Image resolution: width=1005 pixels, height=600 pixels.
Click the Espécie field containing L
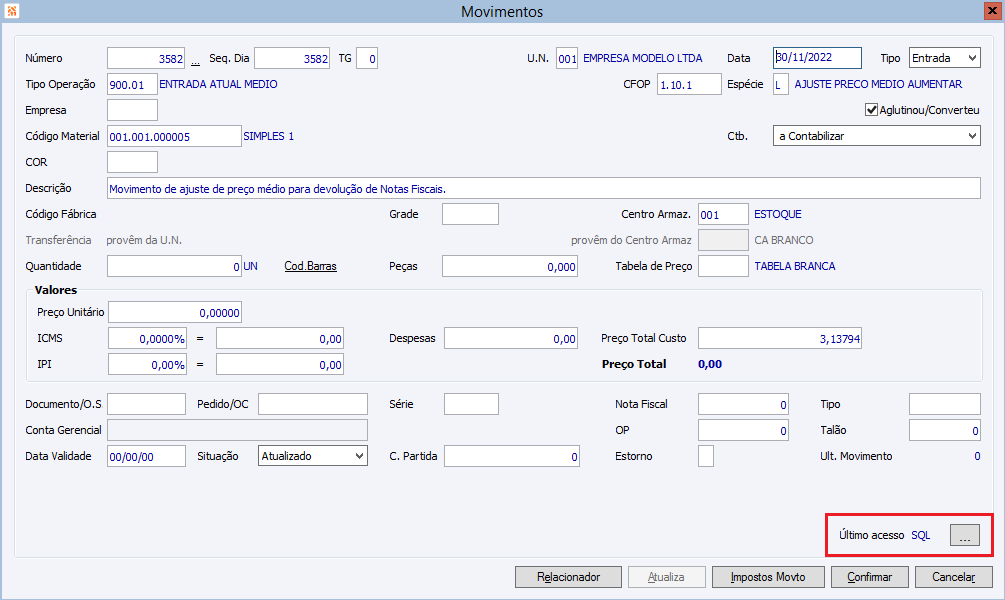click(780, 84)
